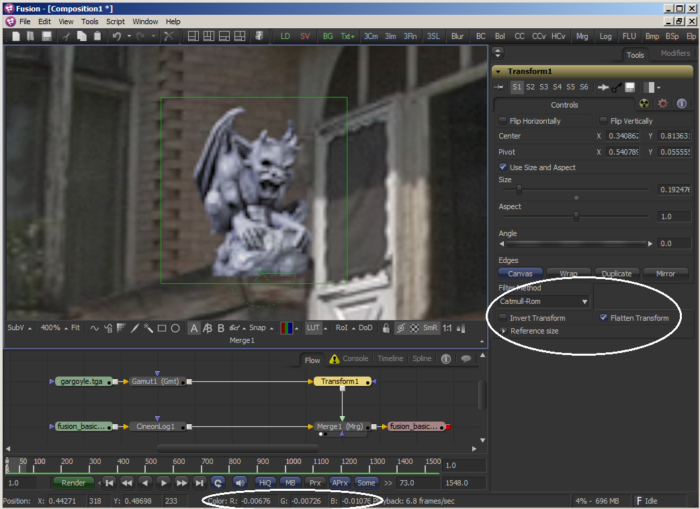Adjust the Aspect slider handle
Viewport: 700px width, 509px height.
pos(576,217)
